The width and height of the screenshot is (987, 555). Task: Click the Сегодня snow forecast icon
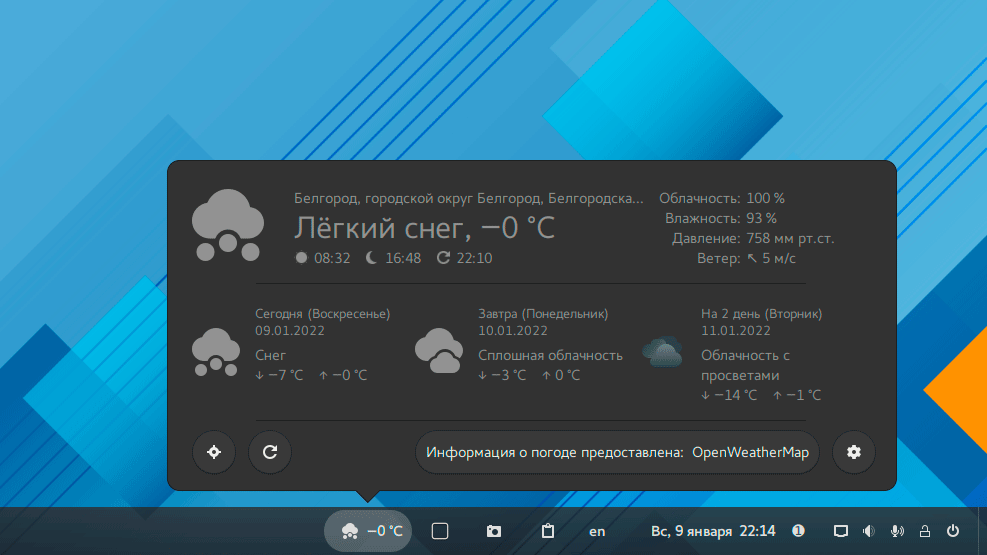(x=216, y=352)
